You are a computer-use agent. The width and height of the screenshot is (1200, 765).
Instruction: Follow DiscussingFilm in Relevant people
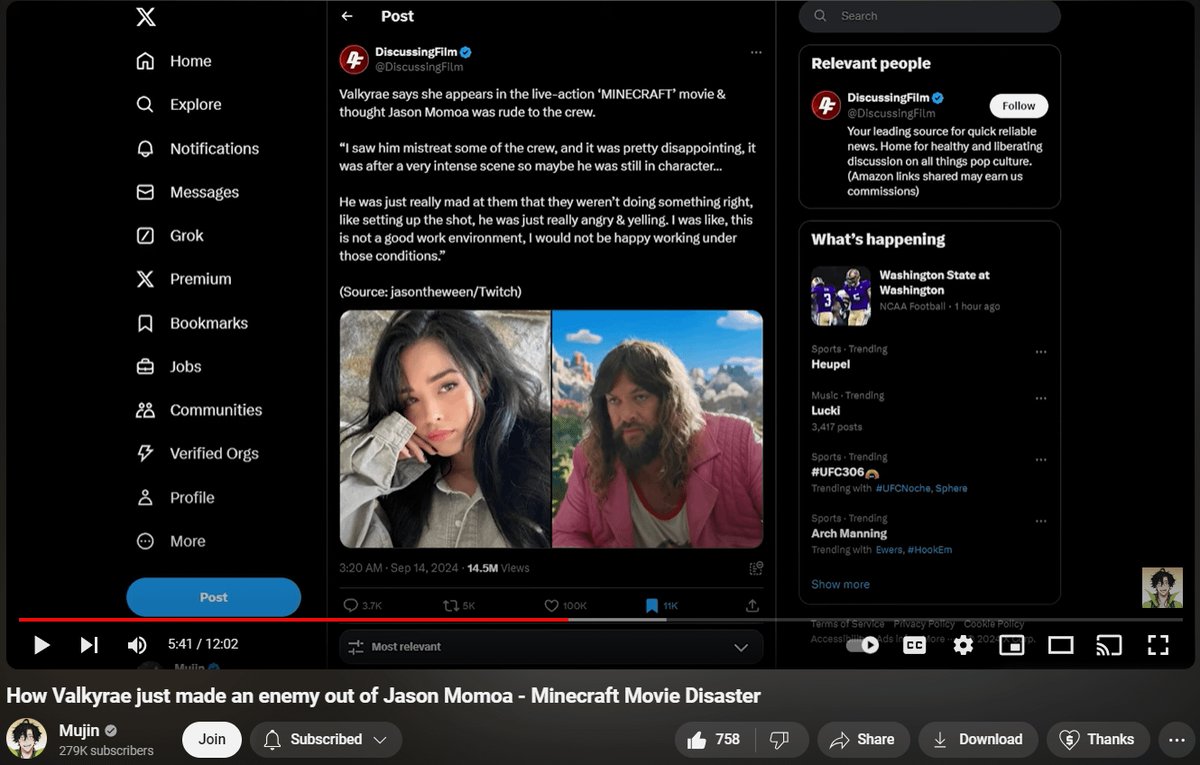pyautogui.click(x=1018, y=105)
